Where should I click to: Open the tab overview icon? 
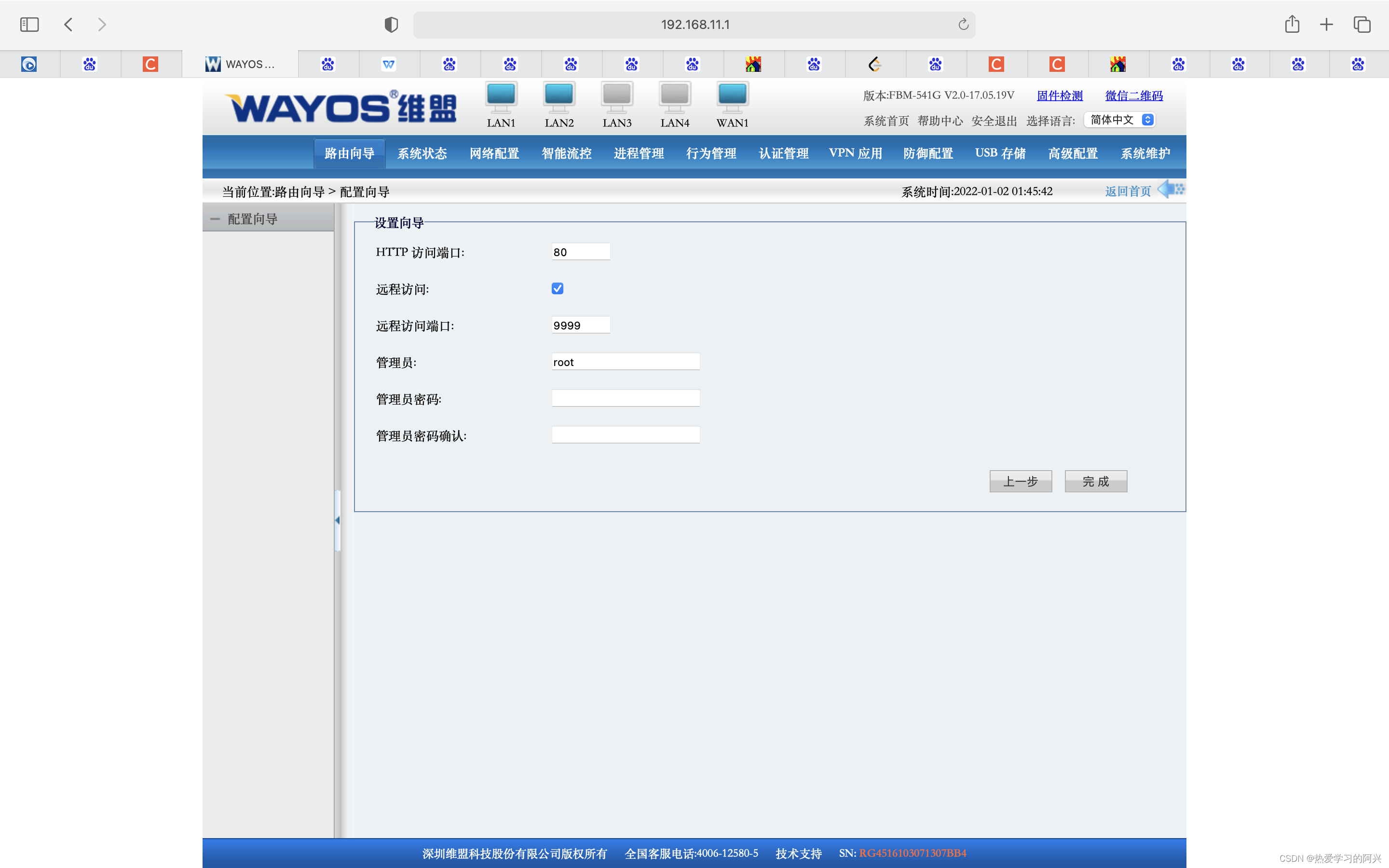click(x=1362, y=25)
